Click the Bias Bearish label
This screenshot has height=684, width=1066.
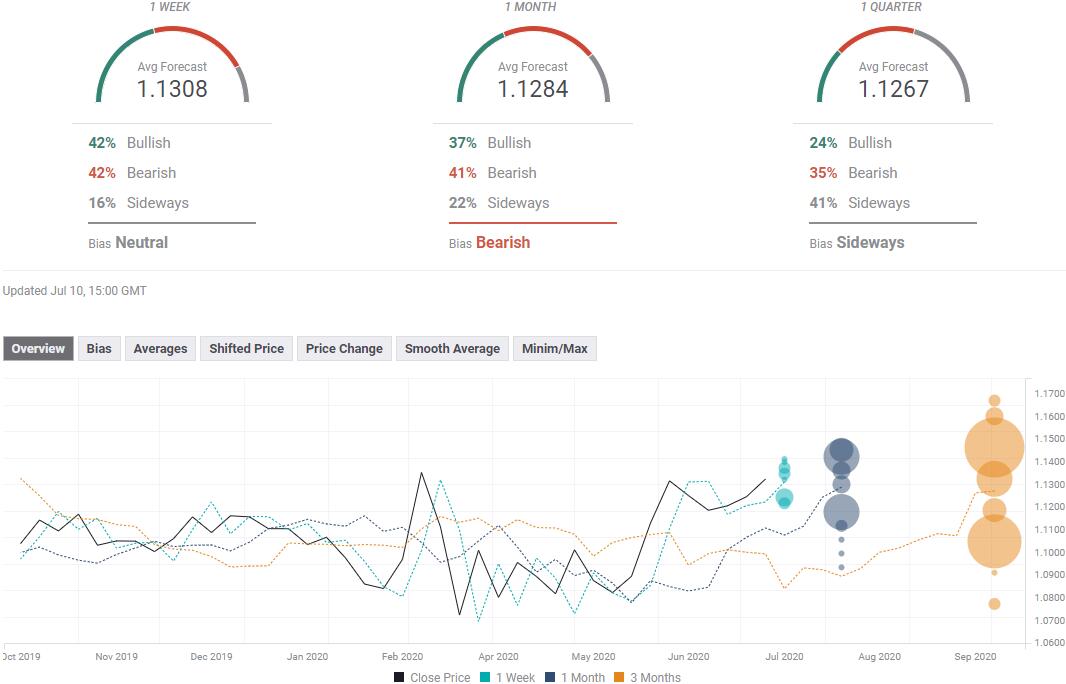[x=489, y=243]
